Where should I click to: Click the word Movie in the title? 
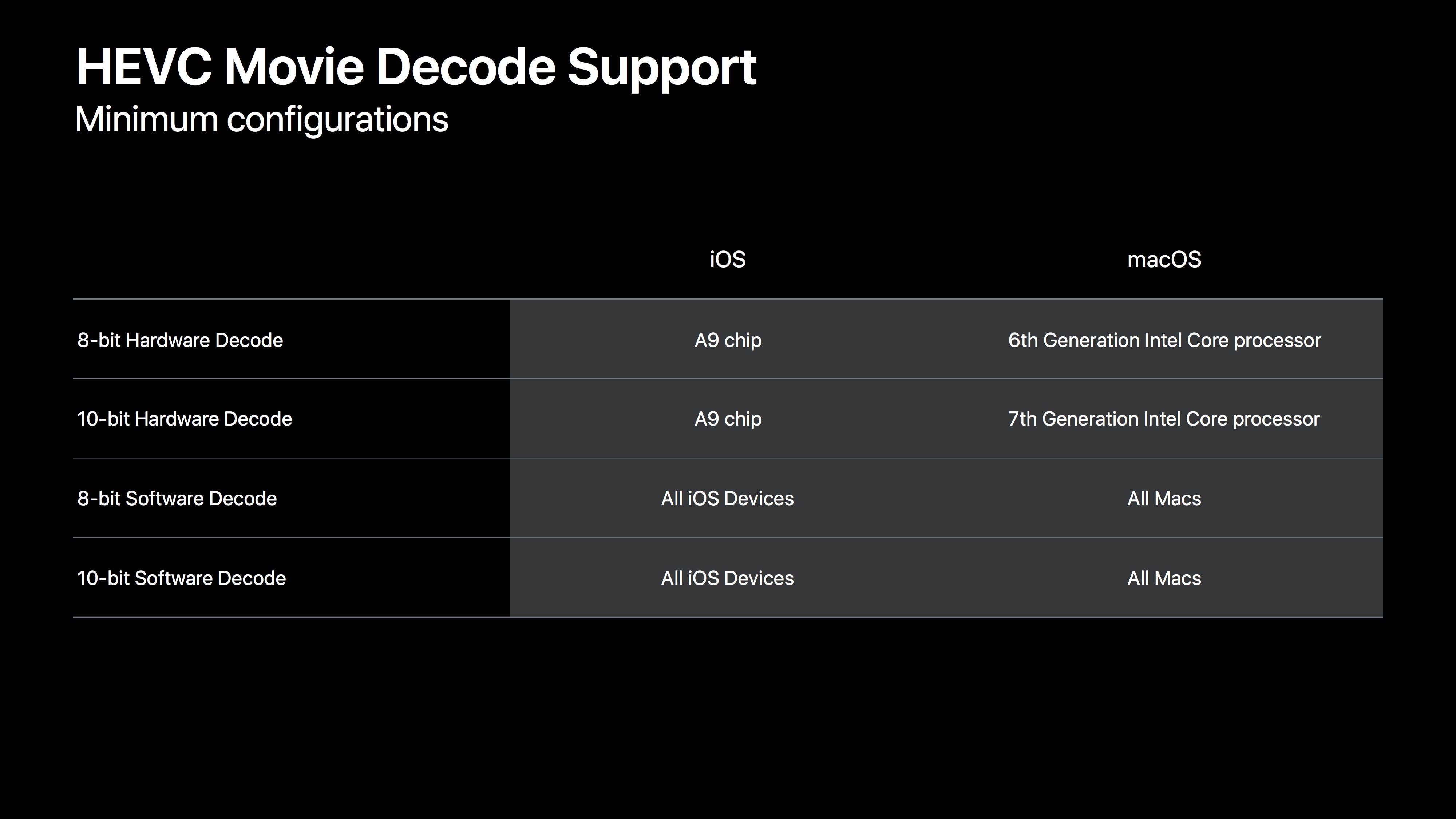click(293, 67)
